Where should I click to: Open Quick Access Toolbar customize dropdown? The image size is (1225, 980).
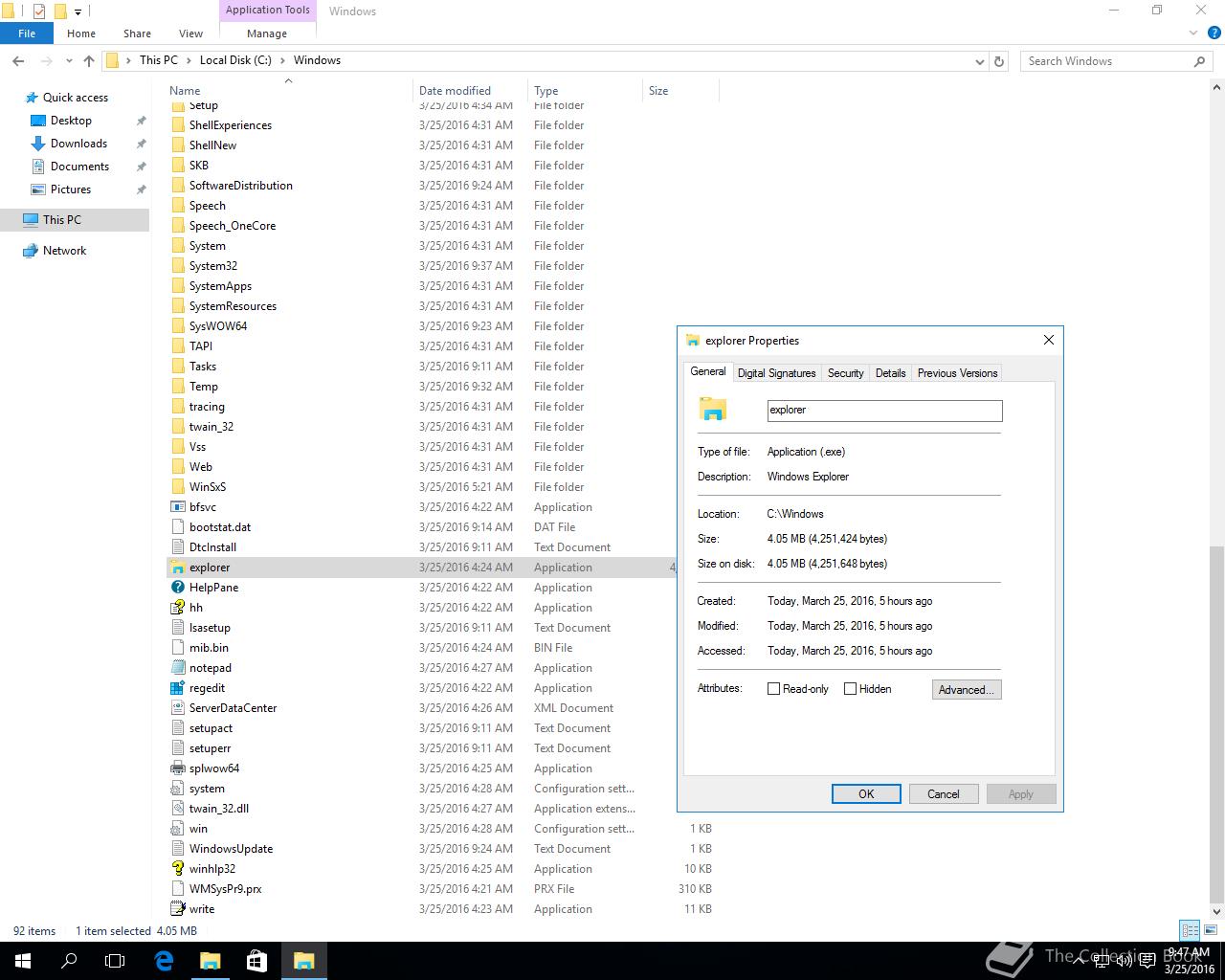[x=78, y=11]
